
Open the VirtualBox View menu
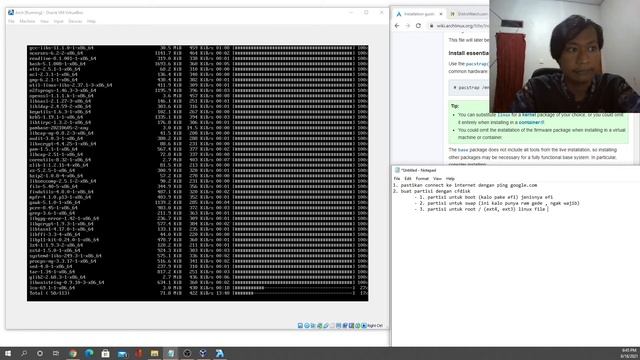coord(44,21)
